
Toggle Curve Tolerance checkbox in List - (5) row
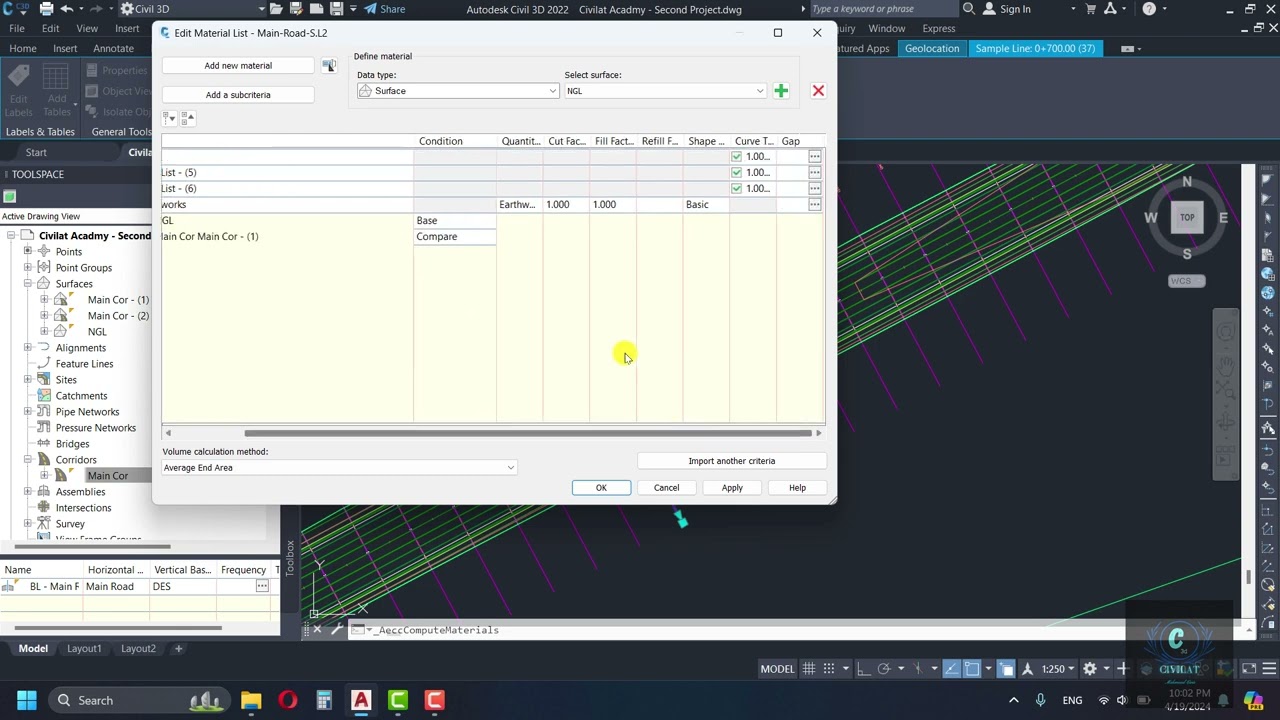coord(737,173)
